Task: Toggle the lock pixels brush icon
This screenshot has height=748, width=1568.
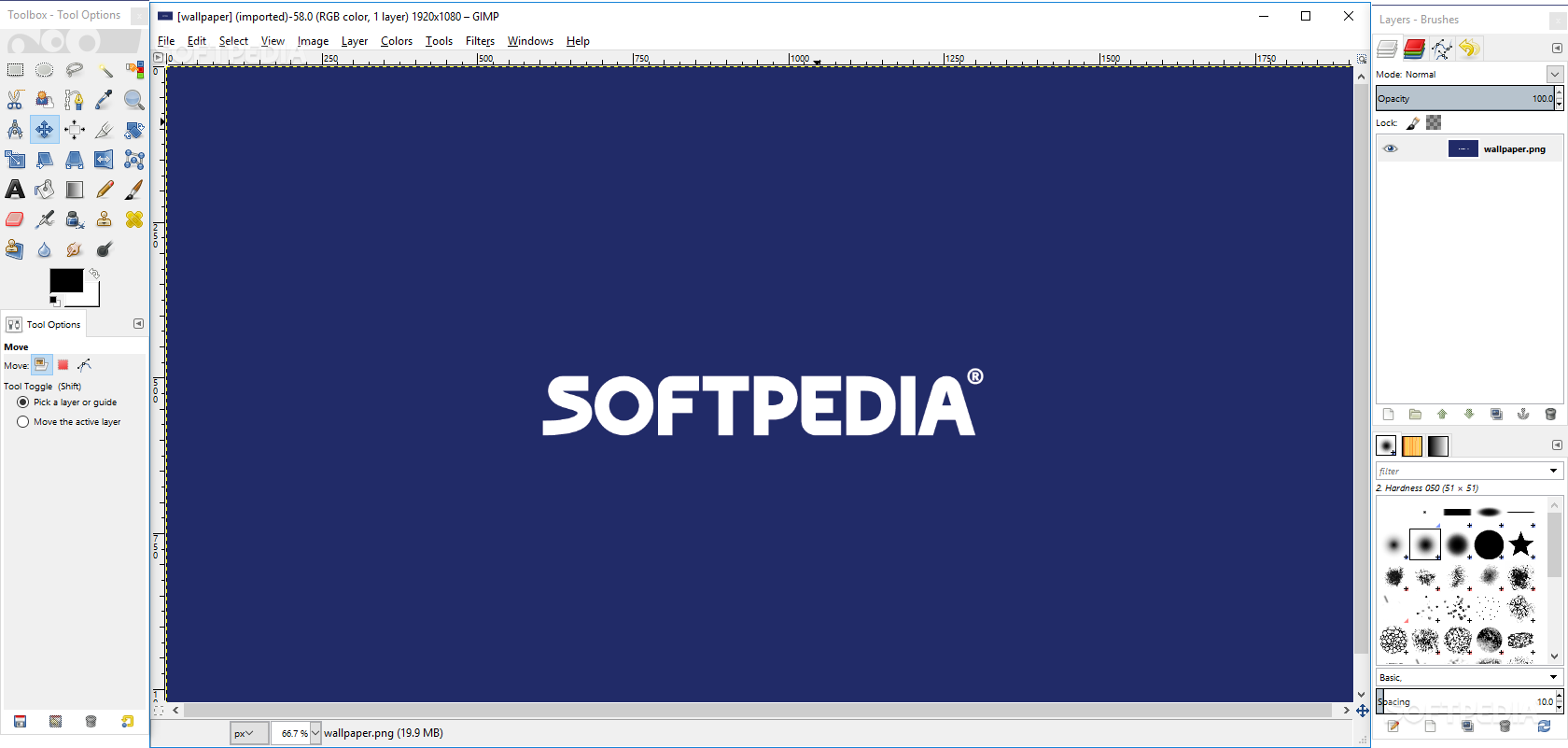Action: tap(1413, 123)
